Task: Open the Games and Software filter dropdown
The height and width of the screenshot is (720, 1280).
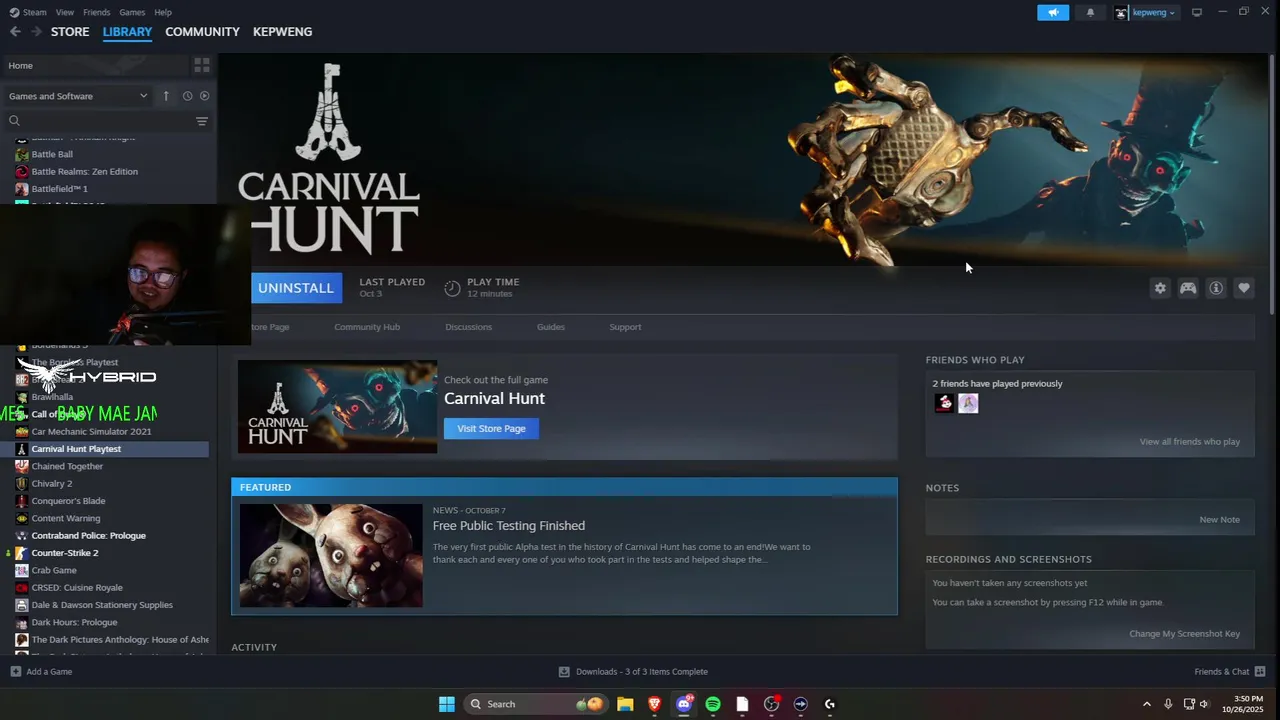Action: [78, 96]
